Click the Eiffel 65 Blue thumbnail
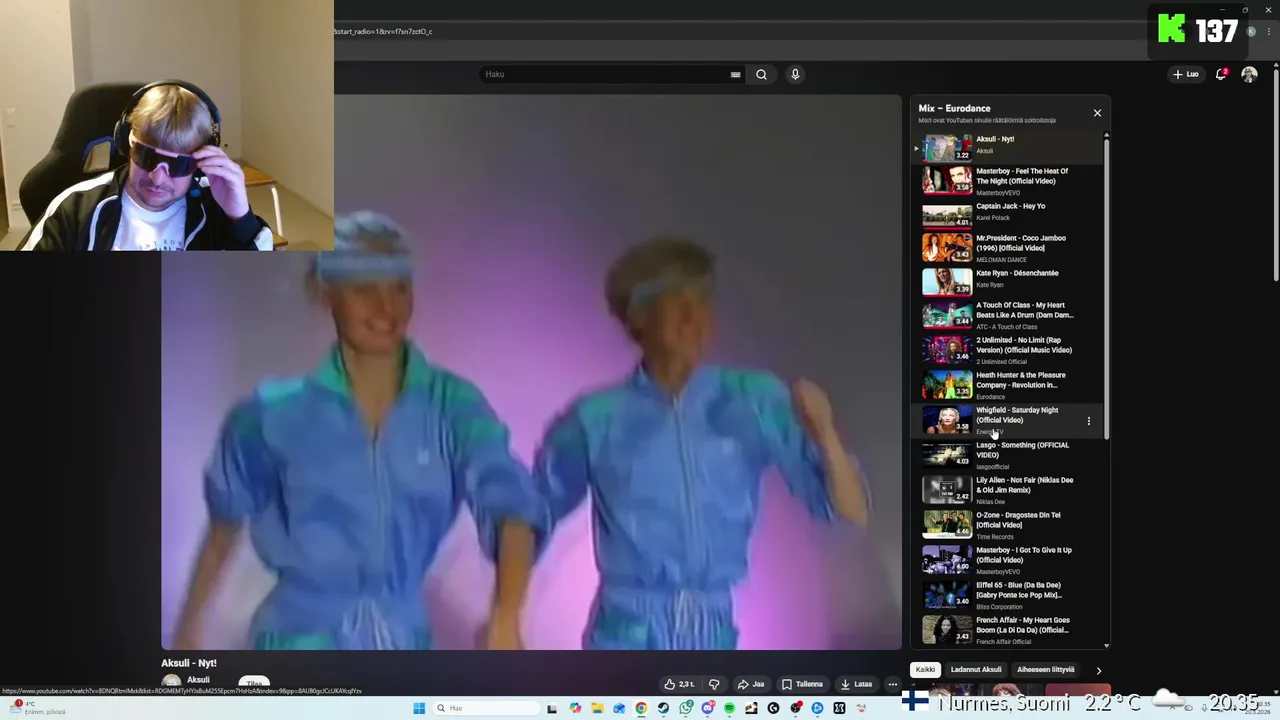The width and height of the screenshot is (1280, 720). click(947, 596)
